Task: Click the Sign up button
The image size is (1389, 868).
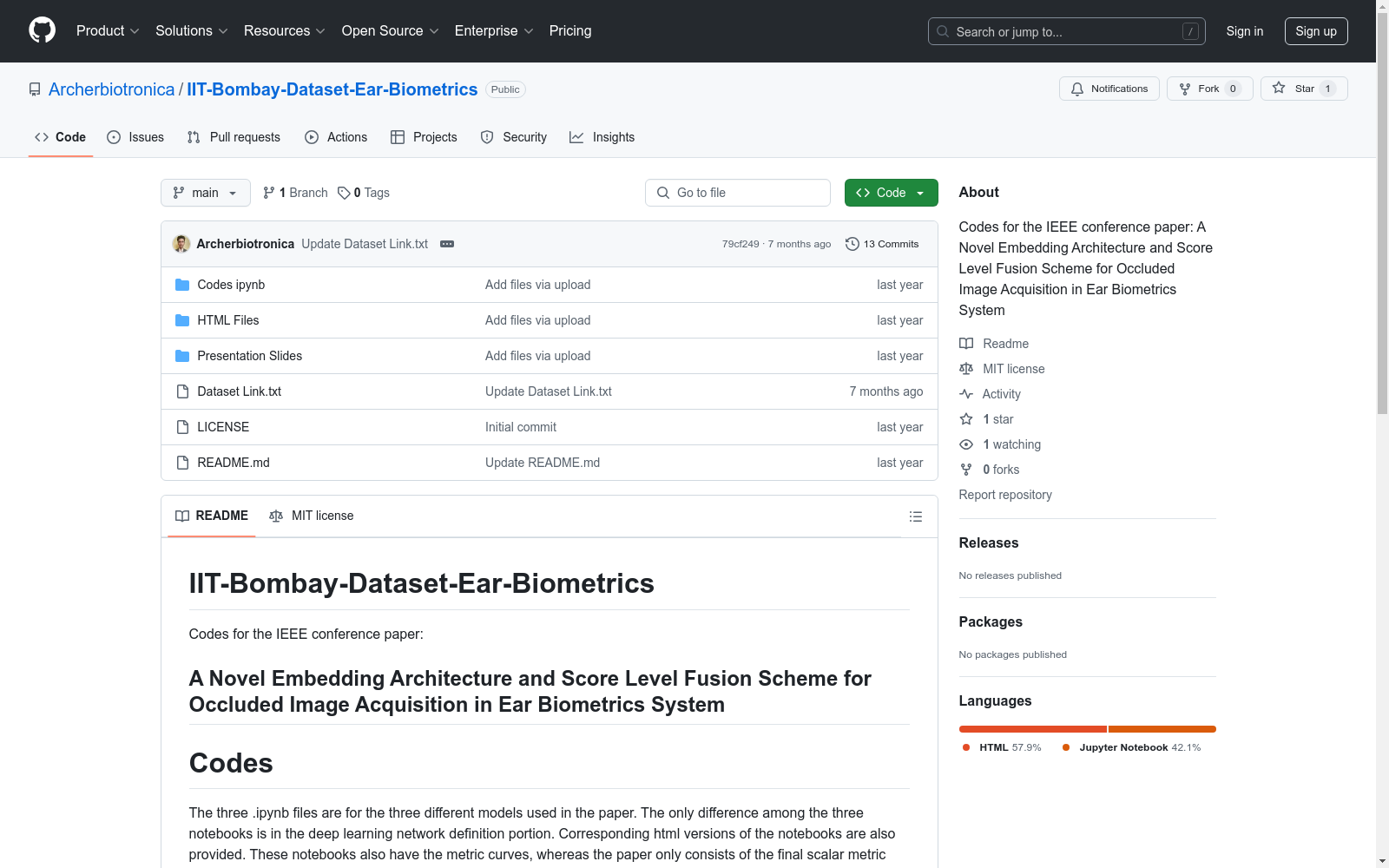Action: point(1316,31)
